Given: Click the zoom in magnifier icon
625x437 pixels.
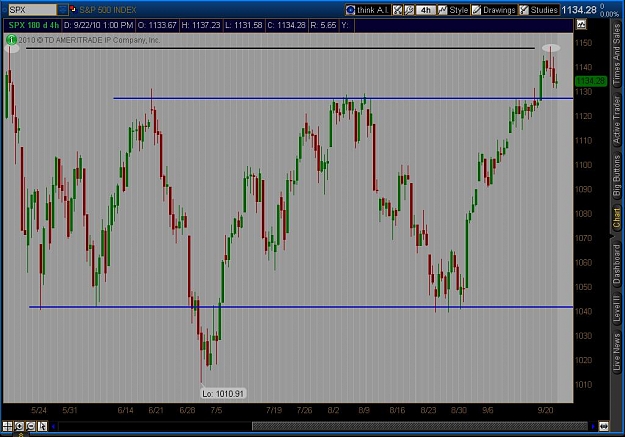Looking at the screenshot, I should pos(19,426).
